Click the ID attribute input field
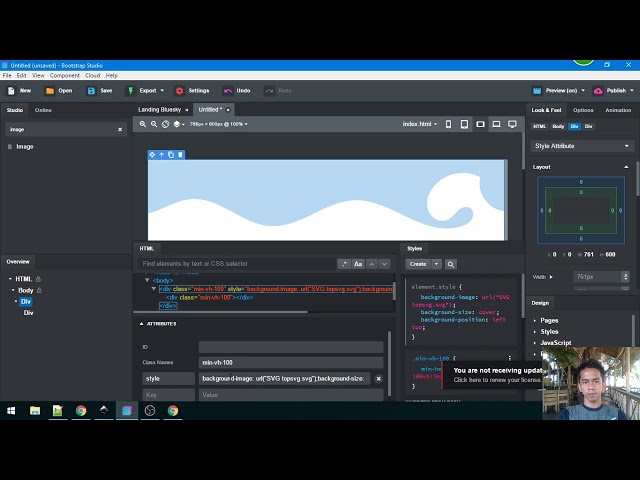The image size is (640, 480). click(291, 347)
